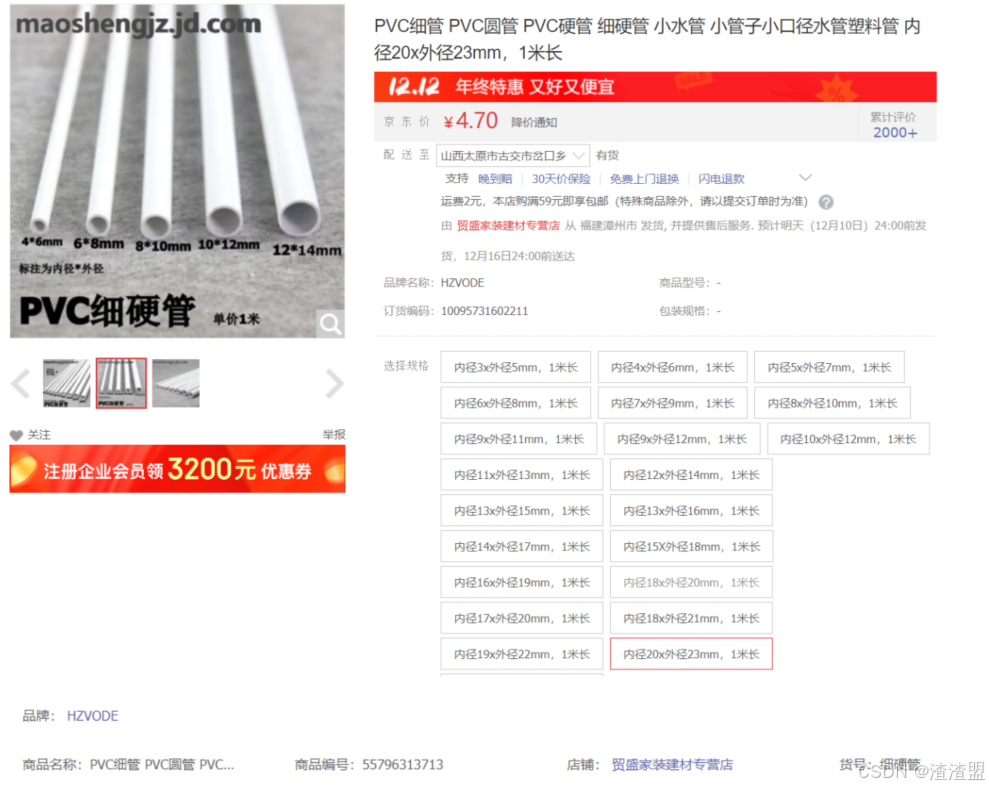Choose spec 内径3x外径5mm, 1米长
This screenshot has width=989, height=789.
point(515,367)
